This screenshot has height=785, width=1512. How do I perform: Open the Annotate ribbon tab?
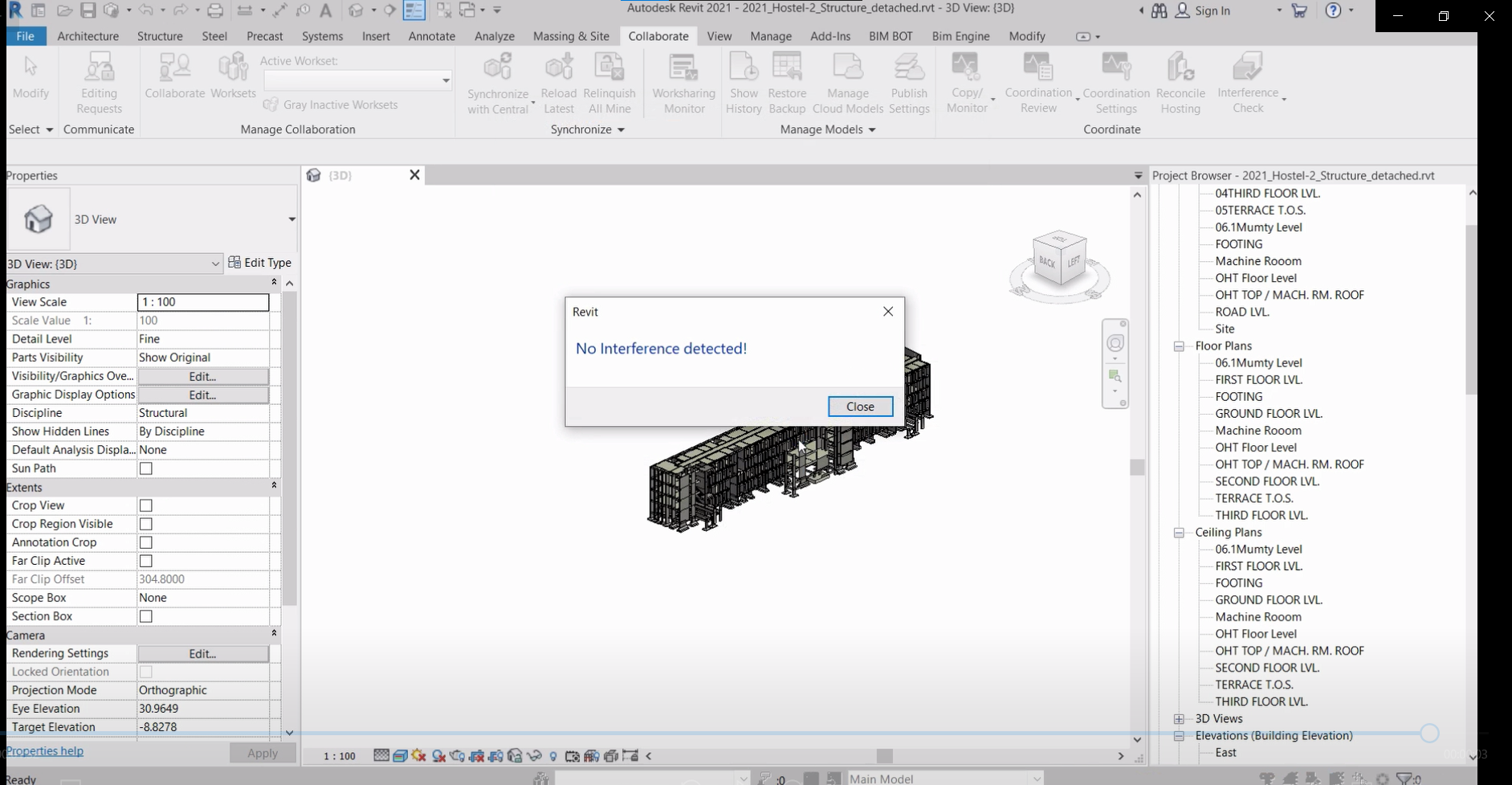pyautogui.click(x=431, y=36)
